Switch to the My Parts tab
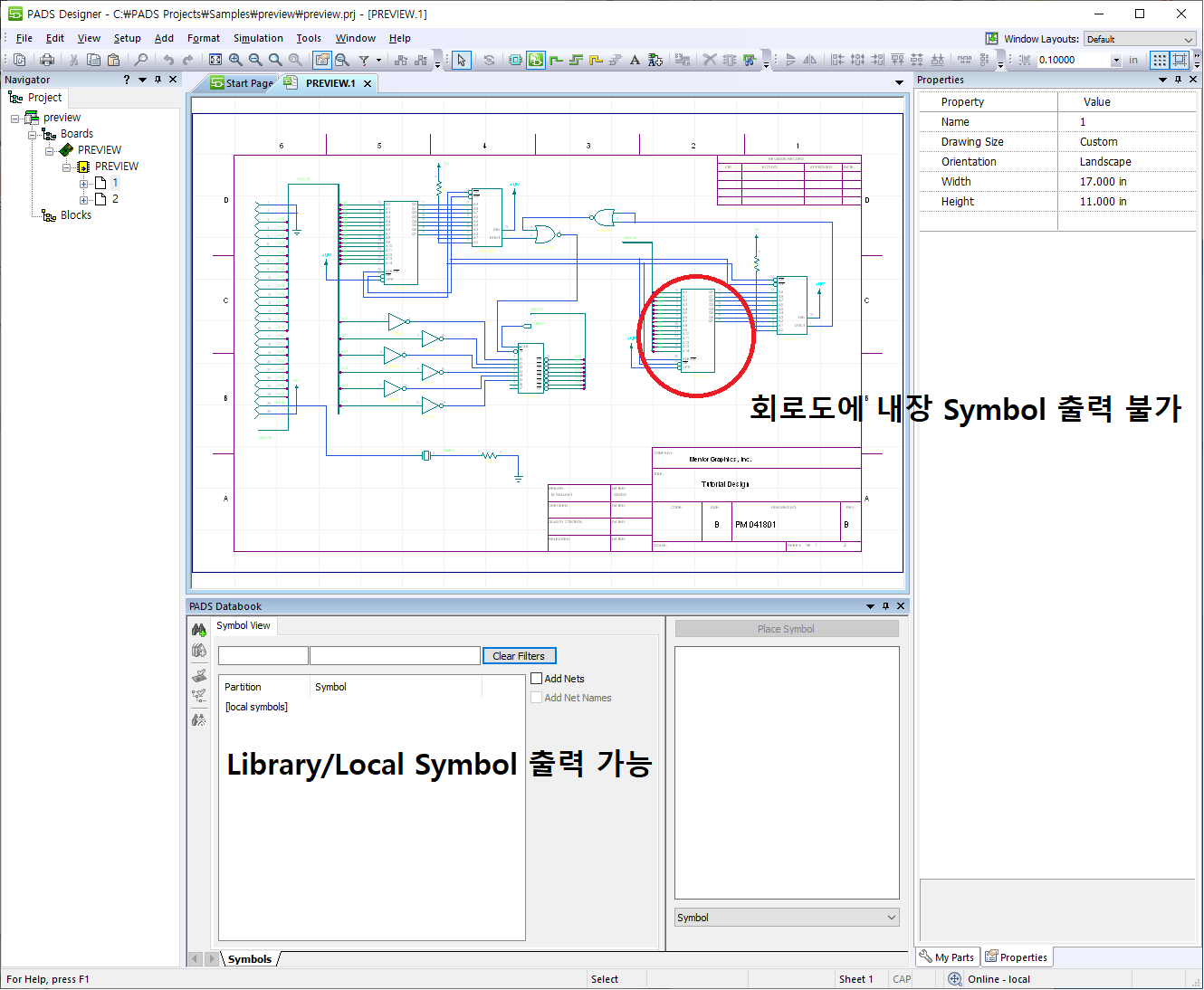Screen dimensions: 1204x990 tap(946, 957)
